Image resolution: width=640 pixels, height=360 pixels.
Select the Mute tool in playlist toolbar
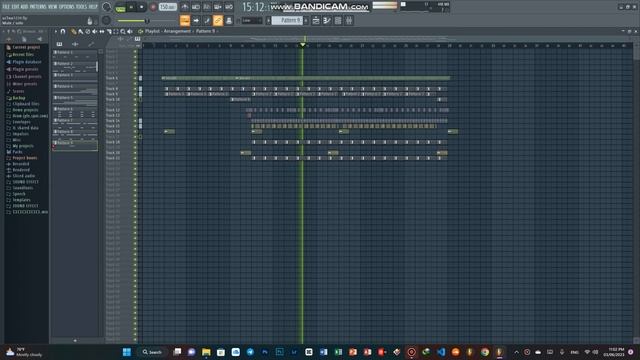94,31
